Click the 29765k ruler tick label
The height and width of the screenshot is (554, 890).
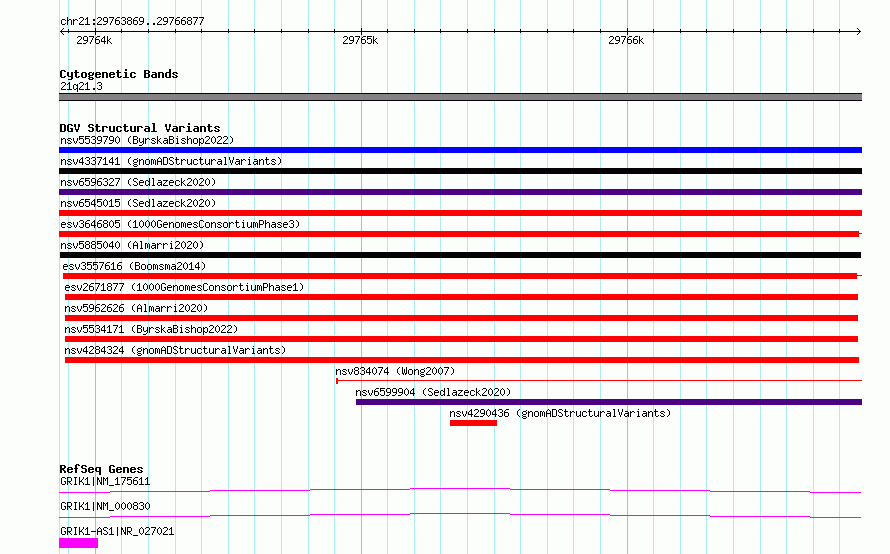[x=360, y=40]
